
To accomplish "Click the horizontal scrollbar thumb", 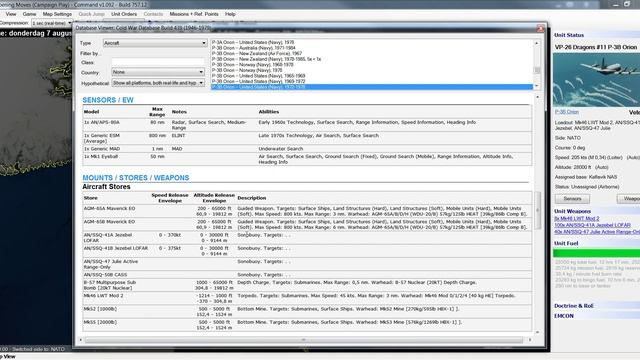I will coord(304,340).
